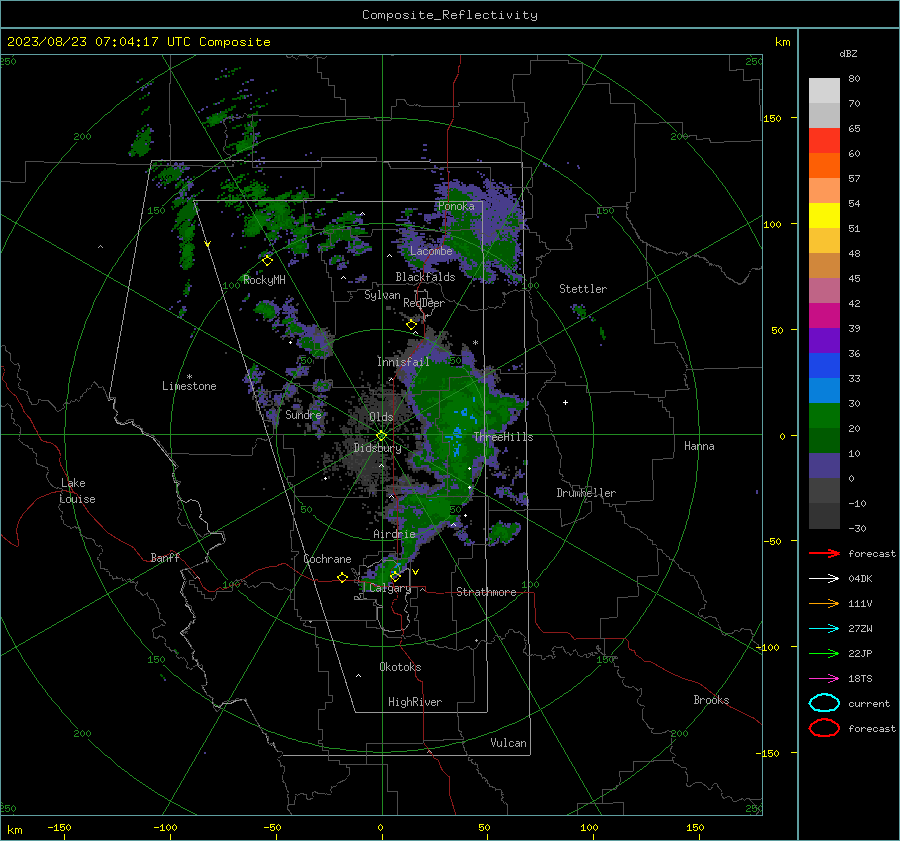Select the blue 36 dBZ swatch

tap(824, 365)
